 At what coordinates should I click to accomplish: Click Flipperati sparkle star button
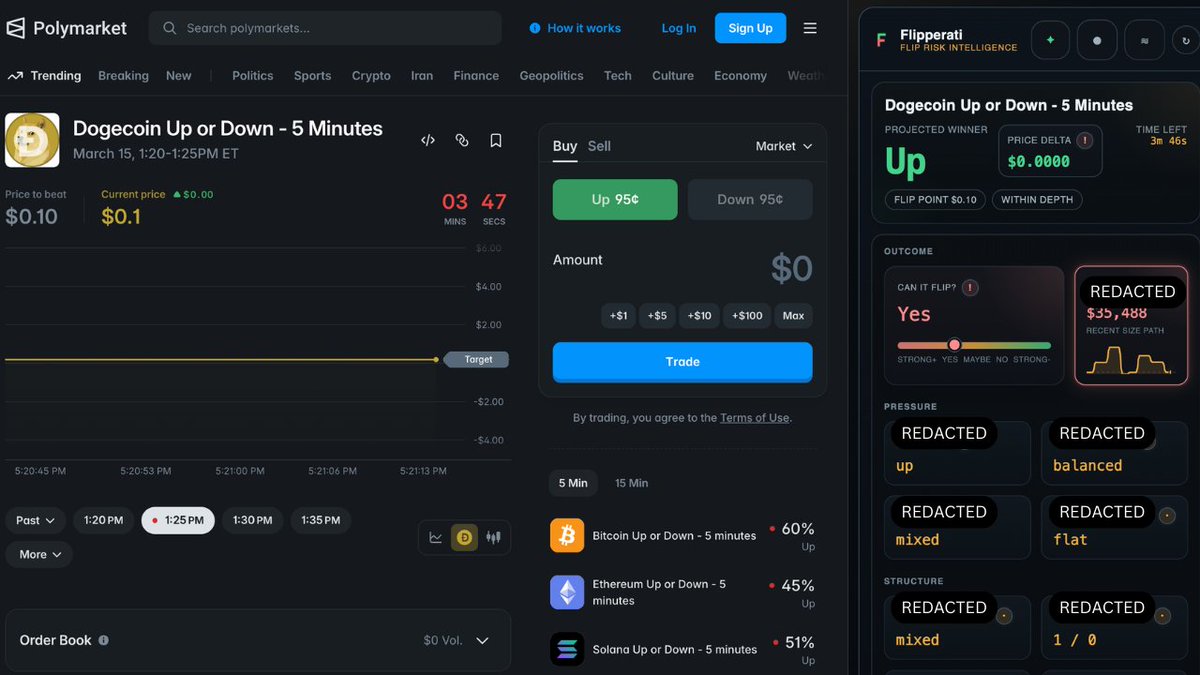coord(1050,40)
